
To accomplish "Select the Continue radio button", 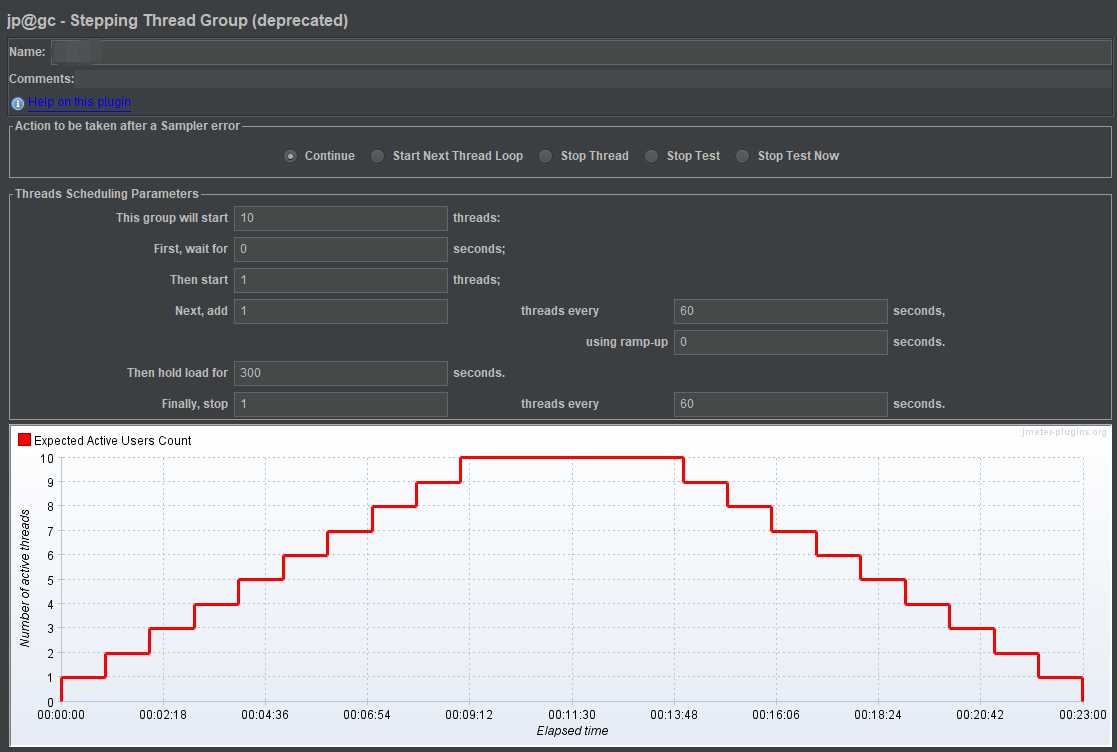I will [x=290, y=156].
